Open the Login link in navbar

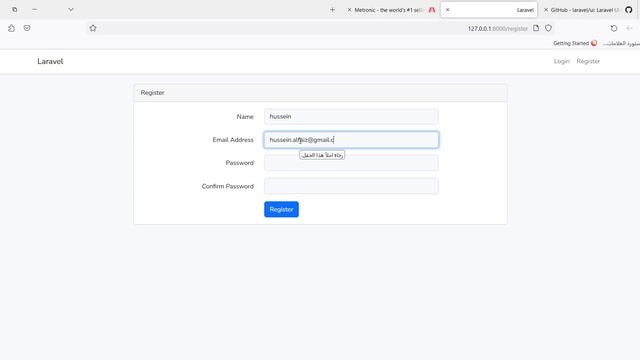click(x=561, y=61)
